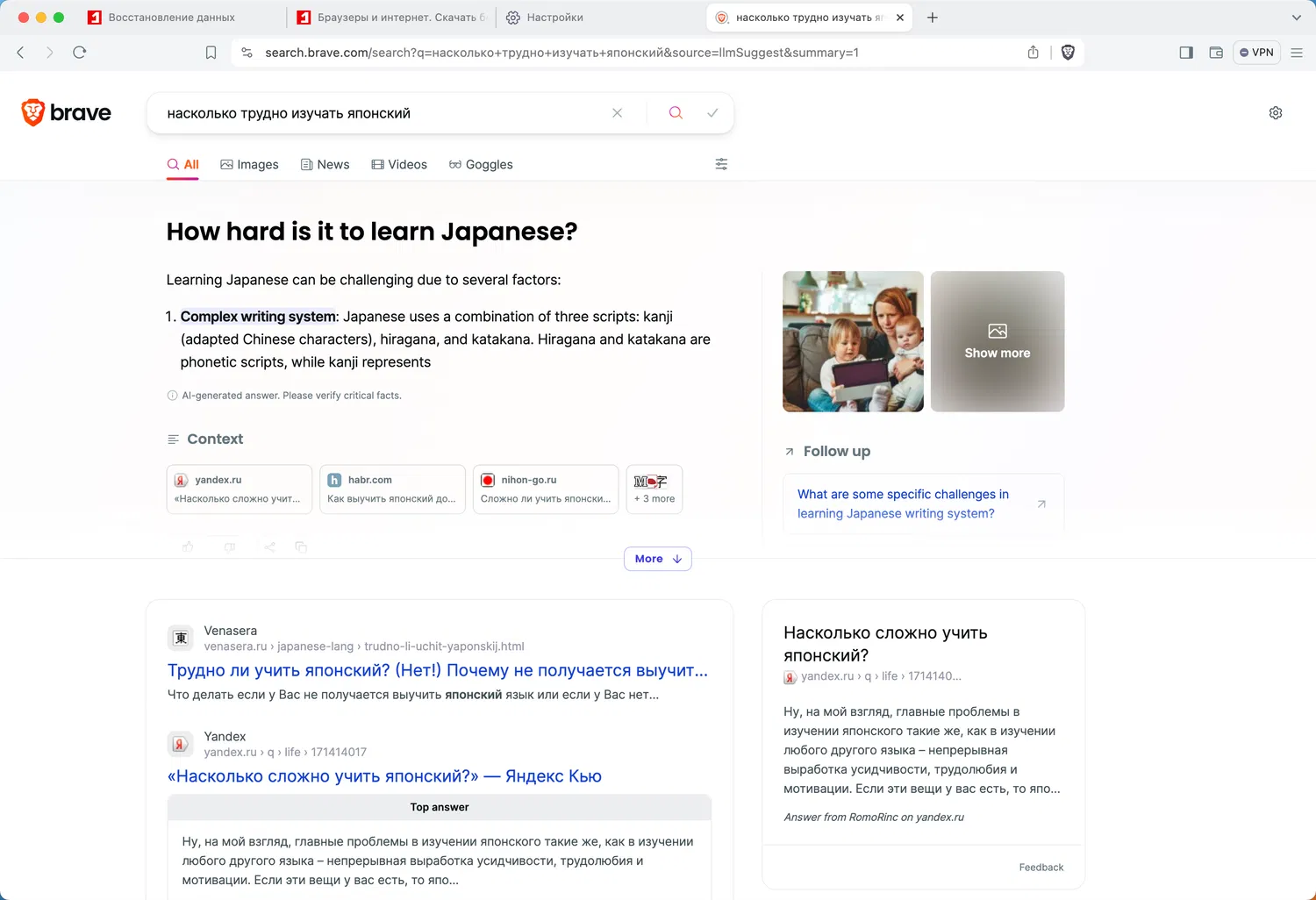Open habr.com context source card
1316x900 pixels.
392,489
